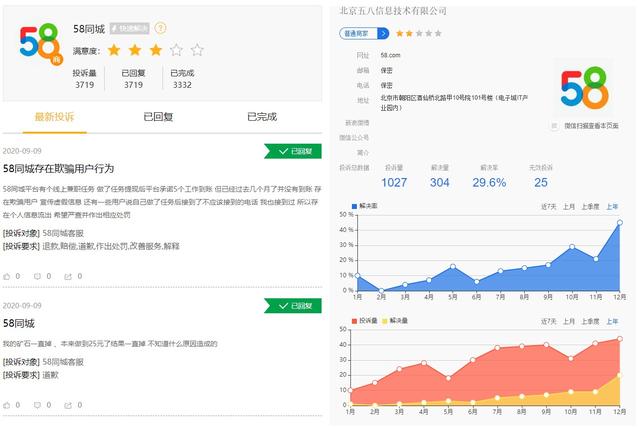Switch to the 已完成 tab
The image size is (640, 427).
point(262,117)
